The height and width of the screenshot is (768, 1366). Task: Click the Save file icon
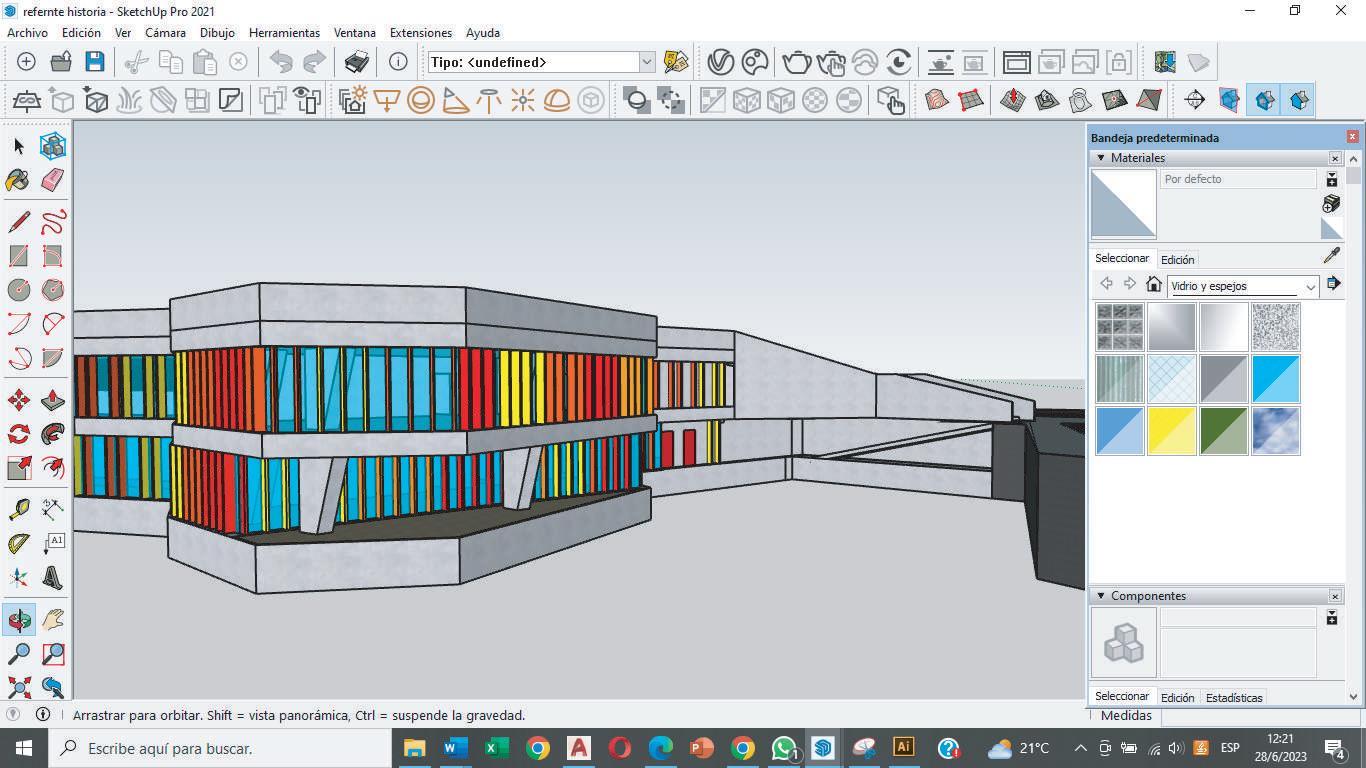click(x=94, y=62)
